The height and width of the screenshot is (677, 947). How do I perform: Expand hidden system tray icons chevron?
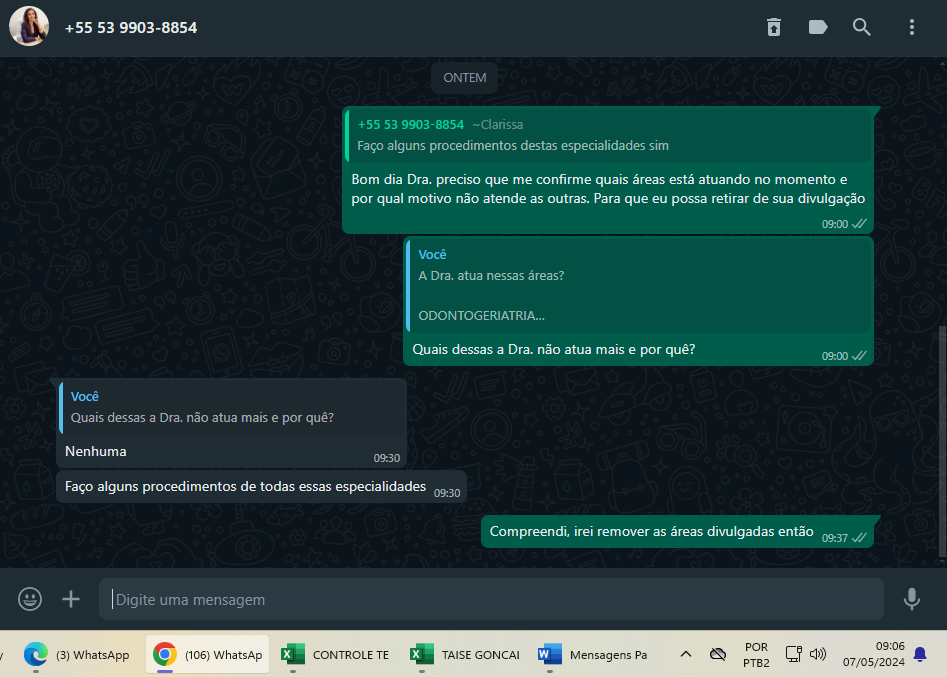[685, 654]
